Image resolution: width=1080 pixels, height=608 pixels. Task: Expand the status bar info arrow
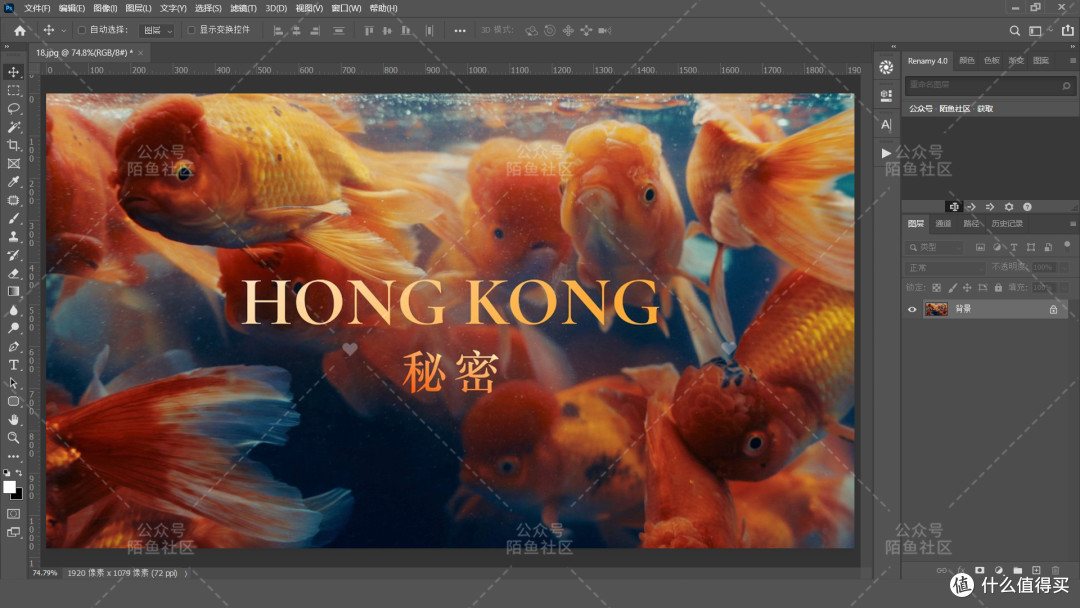click(186, 573)
